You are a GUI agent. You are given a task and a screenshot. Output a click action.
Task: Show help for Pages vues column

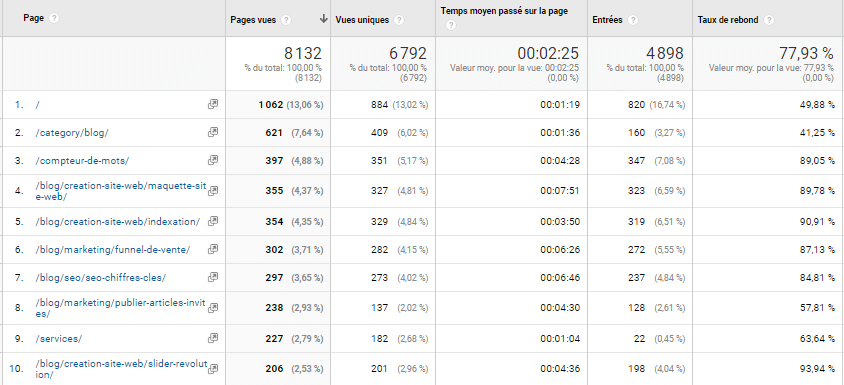pos(286,20)
